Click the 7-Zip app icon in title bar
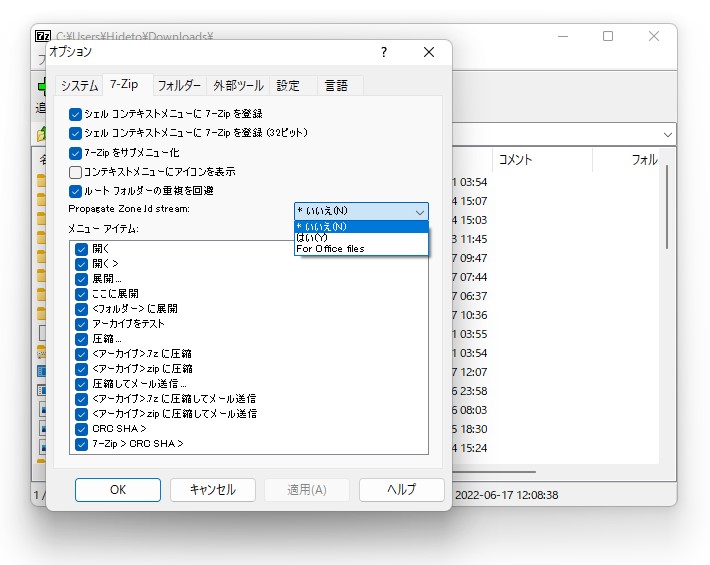Viewport: 710px width, 565px height. click(43, 36)
